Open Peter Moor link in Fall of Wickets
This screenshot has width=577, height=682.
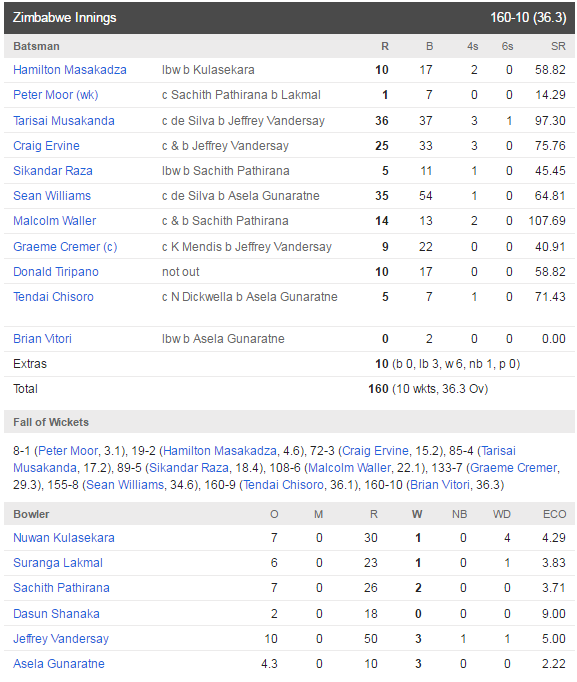coord(69,451)
